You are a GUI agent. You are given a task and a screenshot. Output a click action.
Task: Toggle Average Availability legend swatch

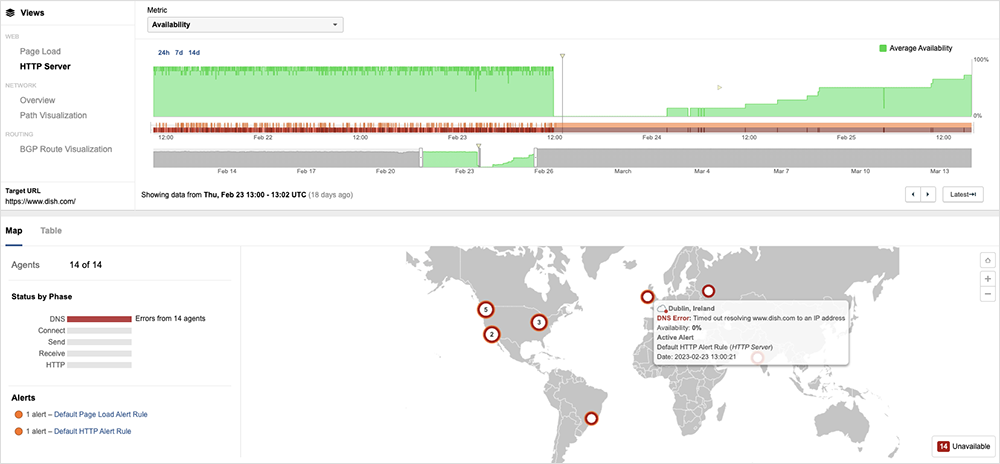[883, 48]
